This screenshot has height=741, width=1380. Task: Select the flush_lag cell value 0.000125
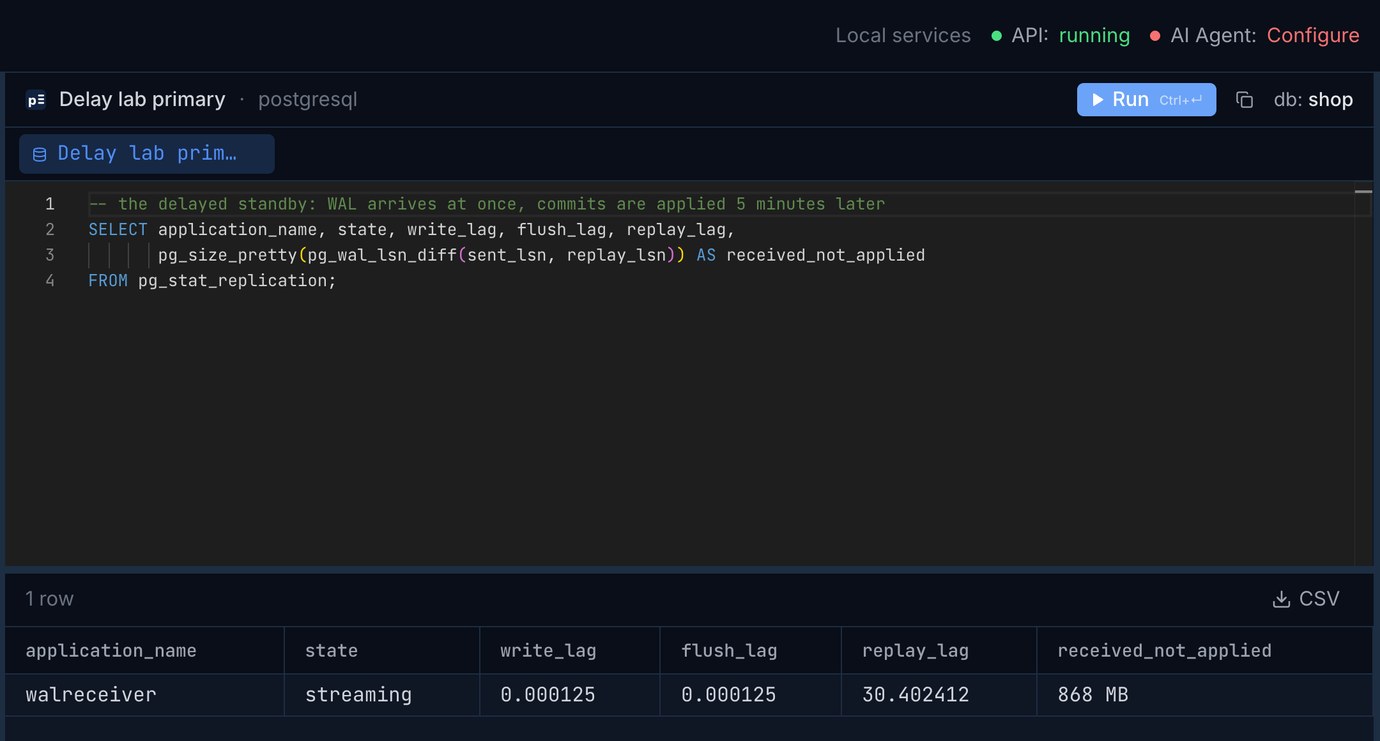tap(751, 695)
